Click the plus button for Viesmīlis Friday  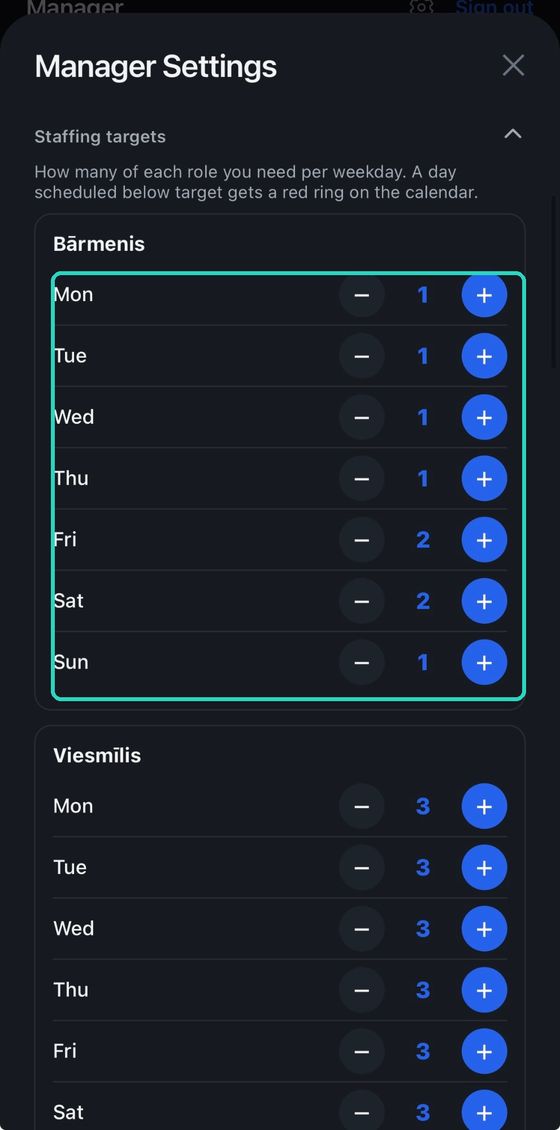tap(484, 1051)
